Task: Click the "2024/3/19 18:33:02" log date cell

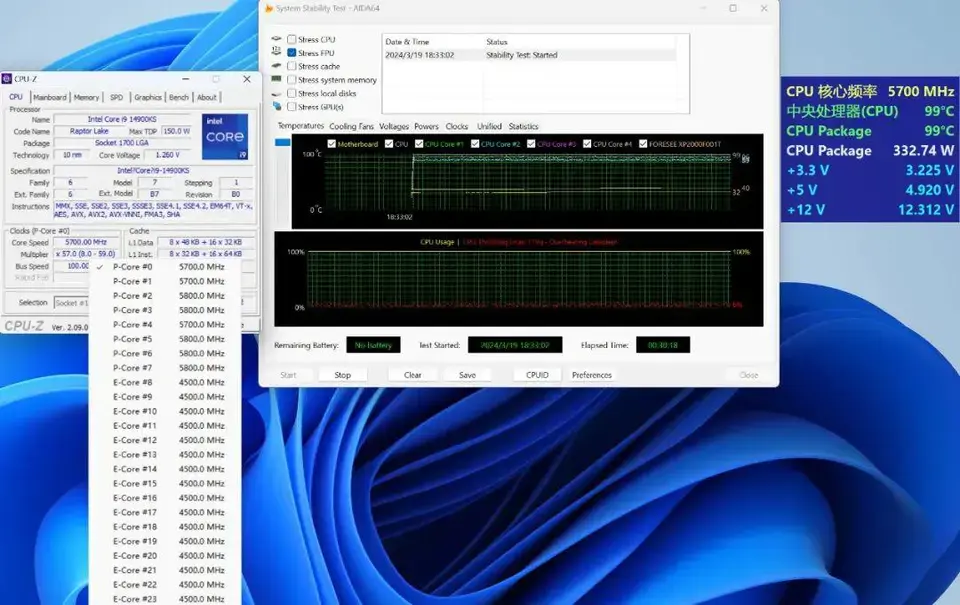Action: [419, 55]
